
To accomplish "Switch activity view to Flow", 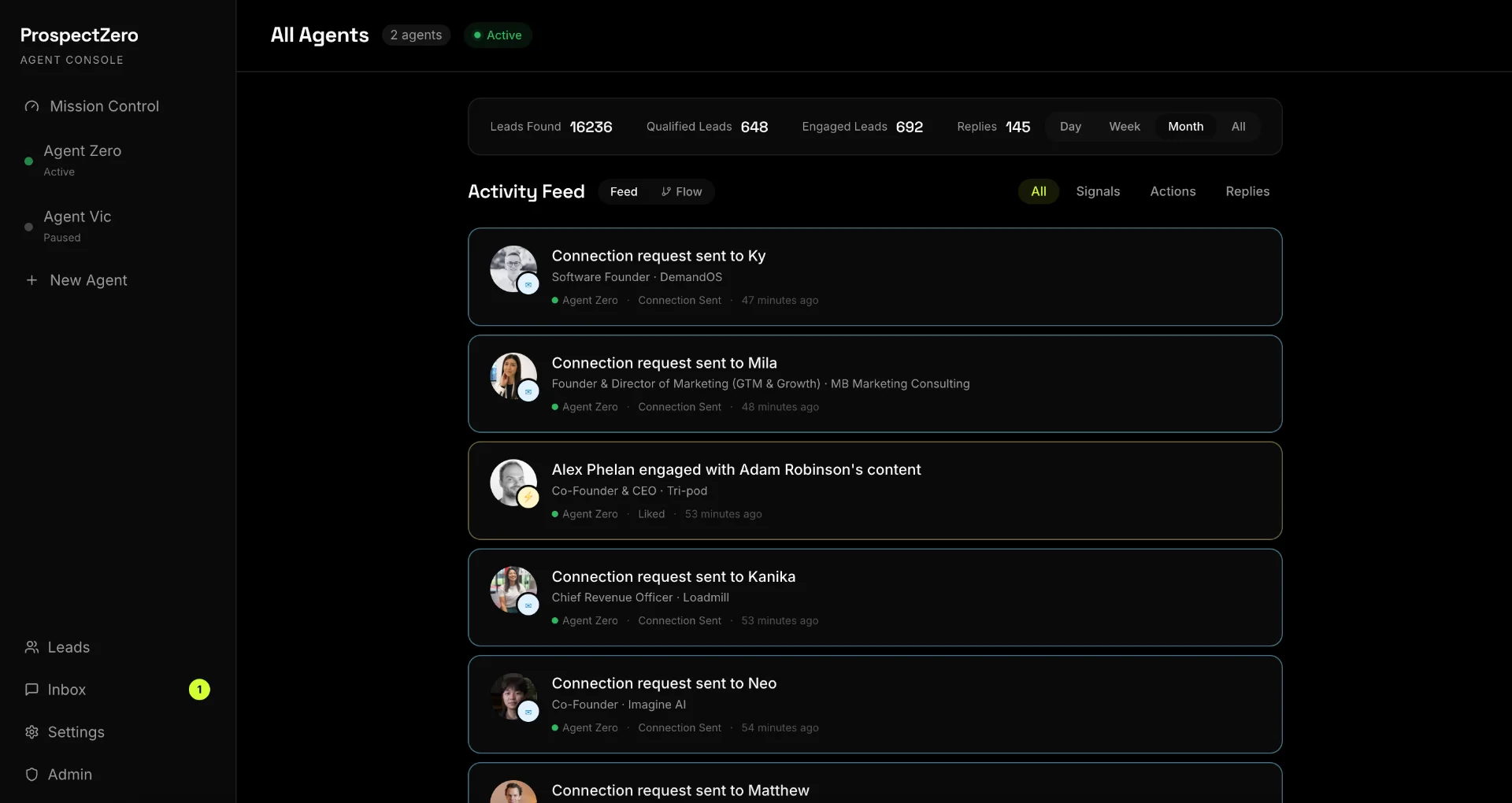I will click(682, 192).
